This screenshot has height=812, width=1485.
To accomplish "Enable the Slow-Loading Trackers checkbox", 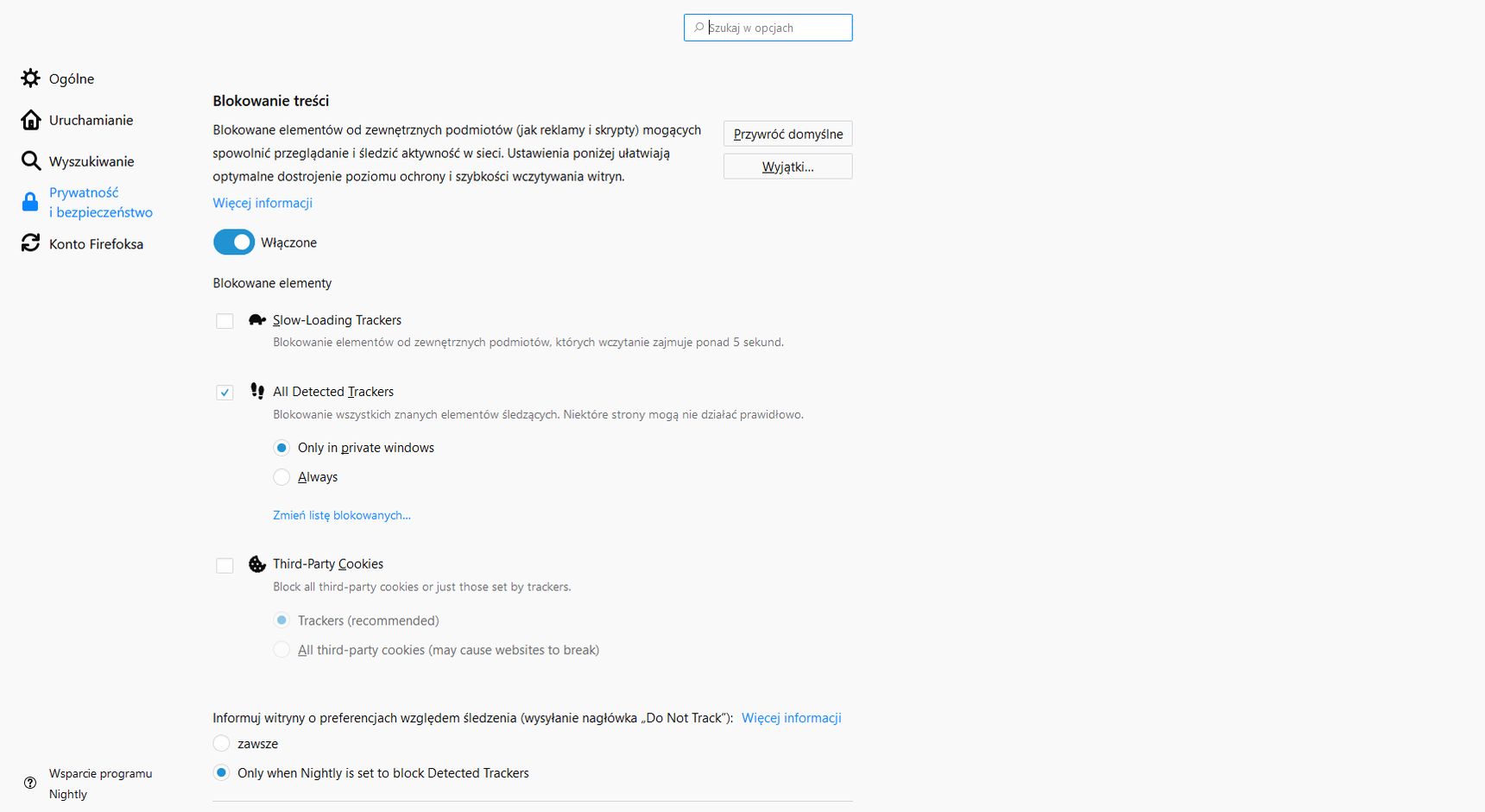I will click(224, 321).
